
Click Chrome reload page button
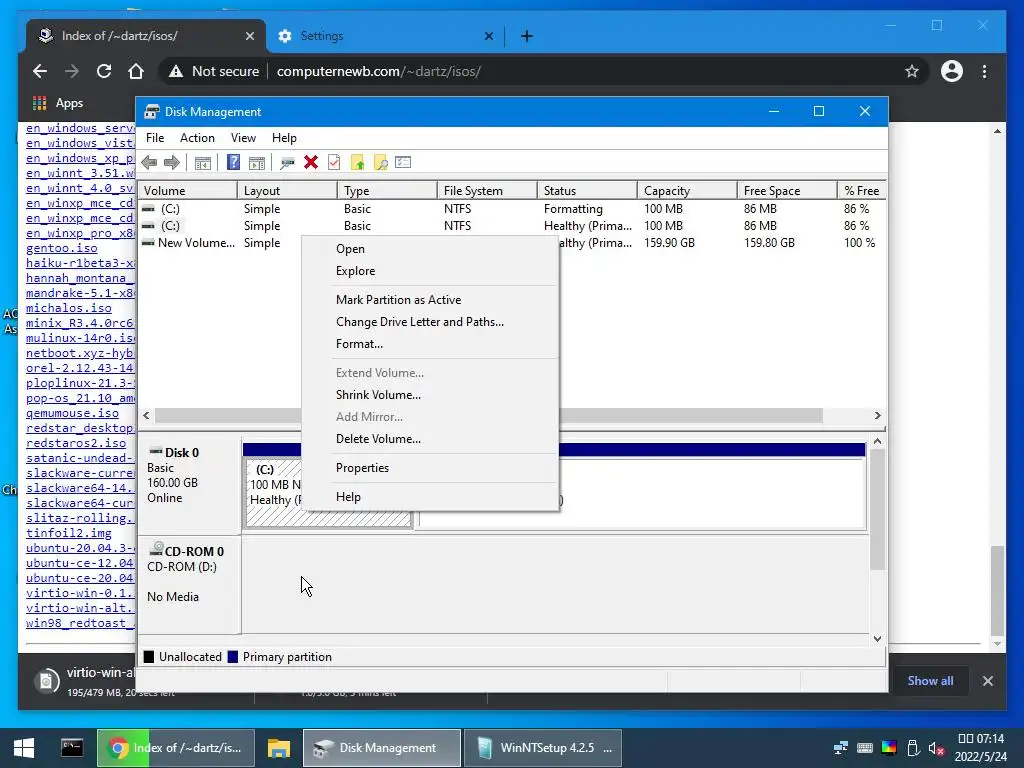click(x=104, y=71)
